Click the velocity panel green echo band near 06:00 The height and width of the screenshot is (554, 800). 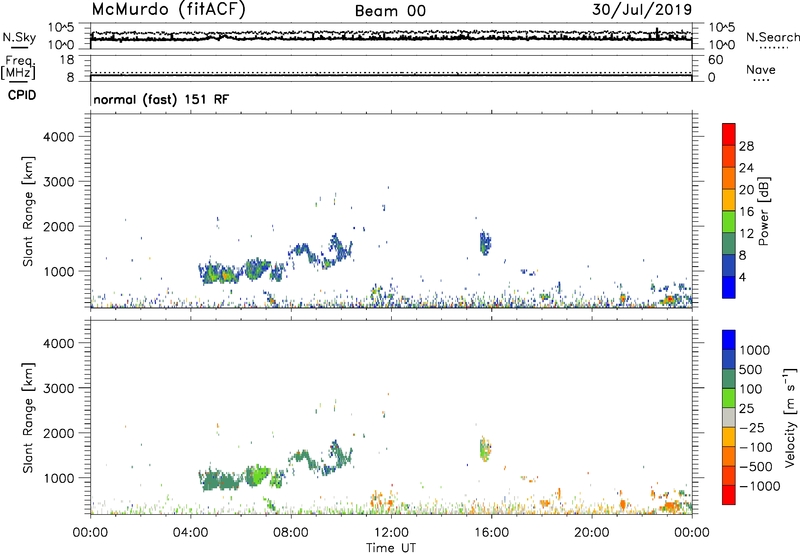[258, 475]
